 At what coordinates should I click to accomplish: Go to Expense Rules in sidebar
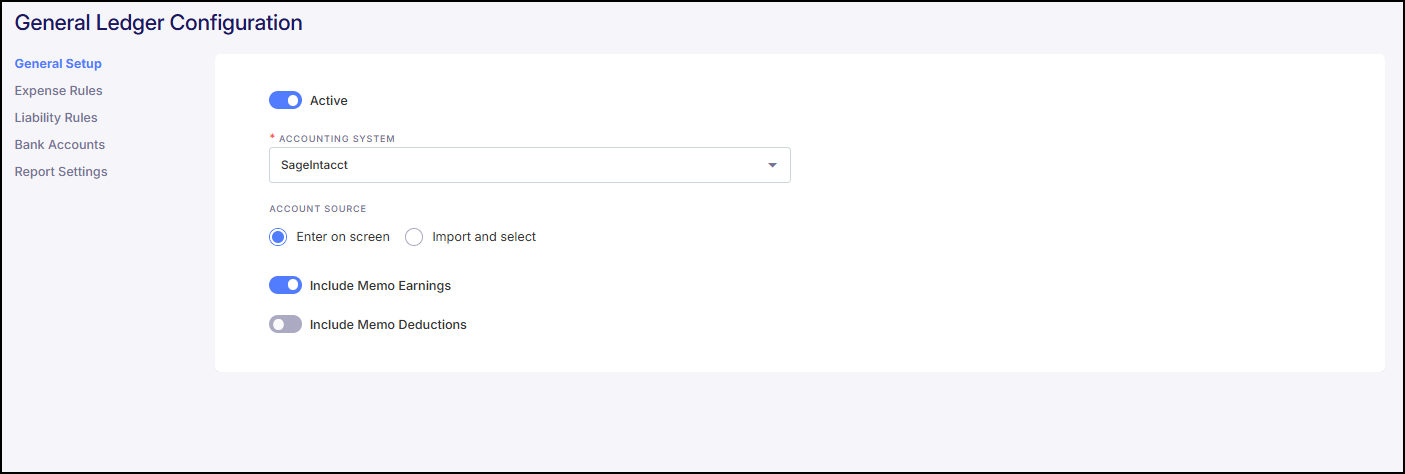tap(58, 91)
